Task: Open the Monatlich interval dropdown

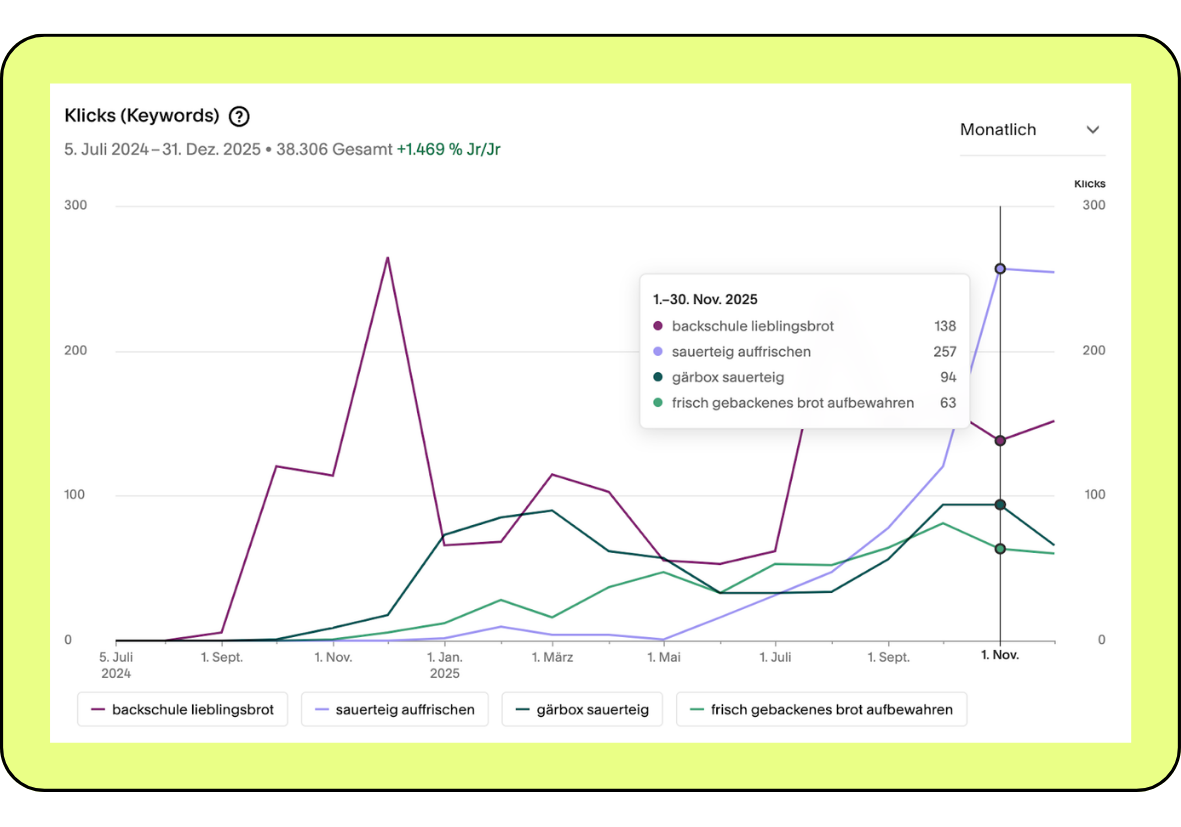Action: point(998,129)
